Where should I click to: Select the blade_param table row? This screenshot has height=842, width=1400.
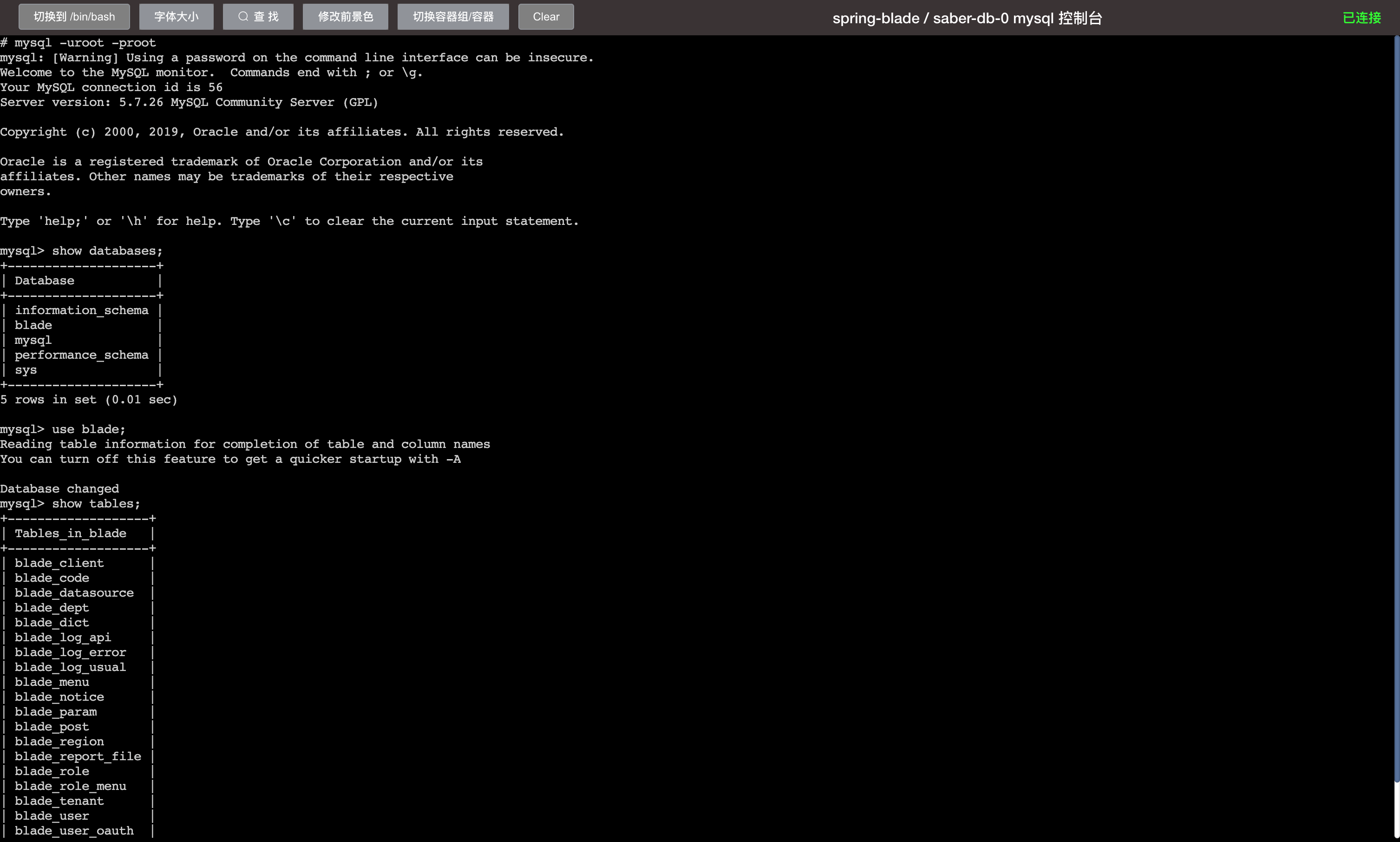[x=78, y=711]
